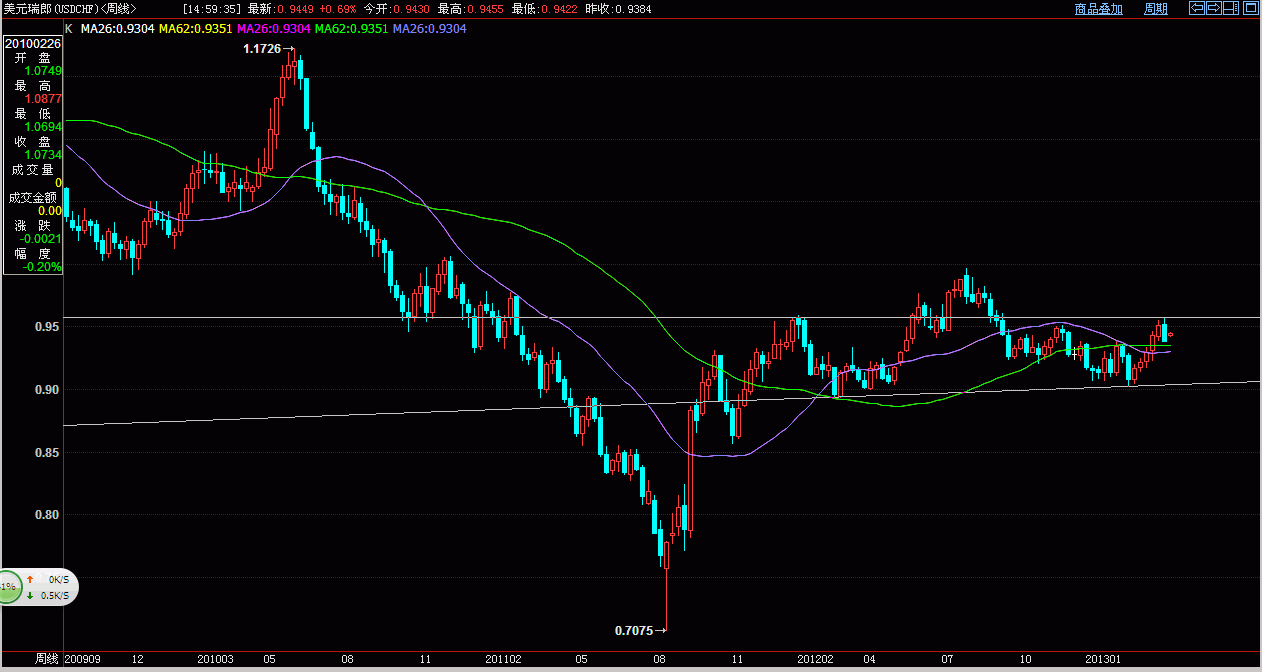Open the 周期 period link
Viewport: 1262px width, 672px height.
[x=1155, y=8]
